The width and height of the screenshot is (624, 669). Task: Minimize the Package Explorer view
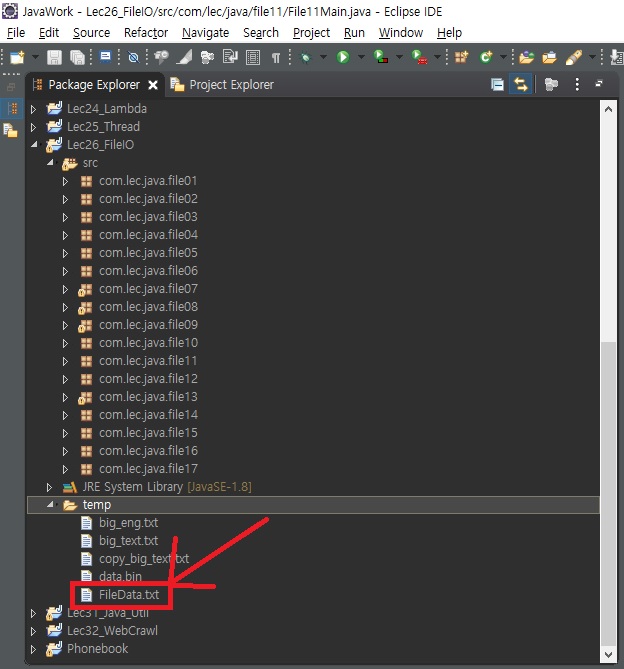599,84
